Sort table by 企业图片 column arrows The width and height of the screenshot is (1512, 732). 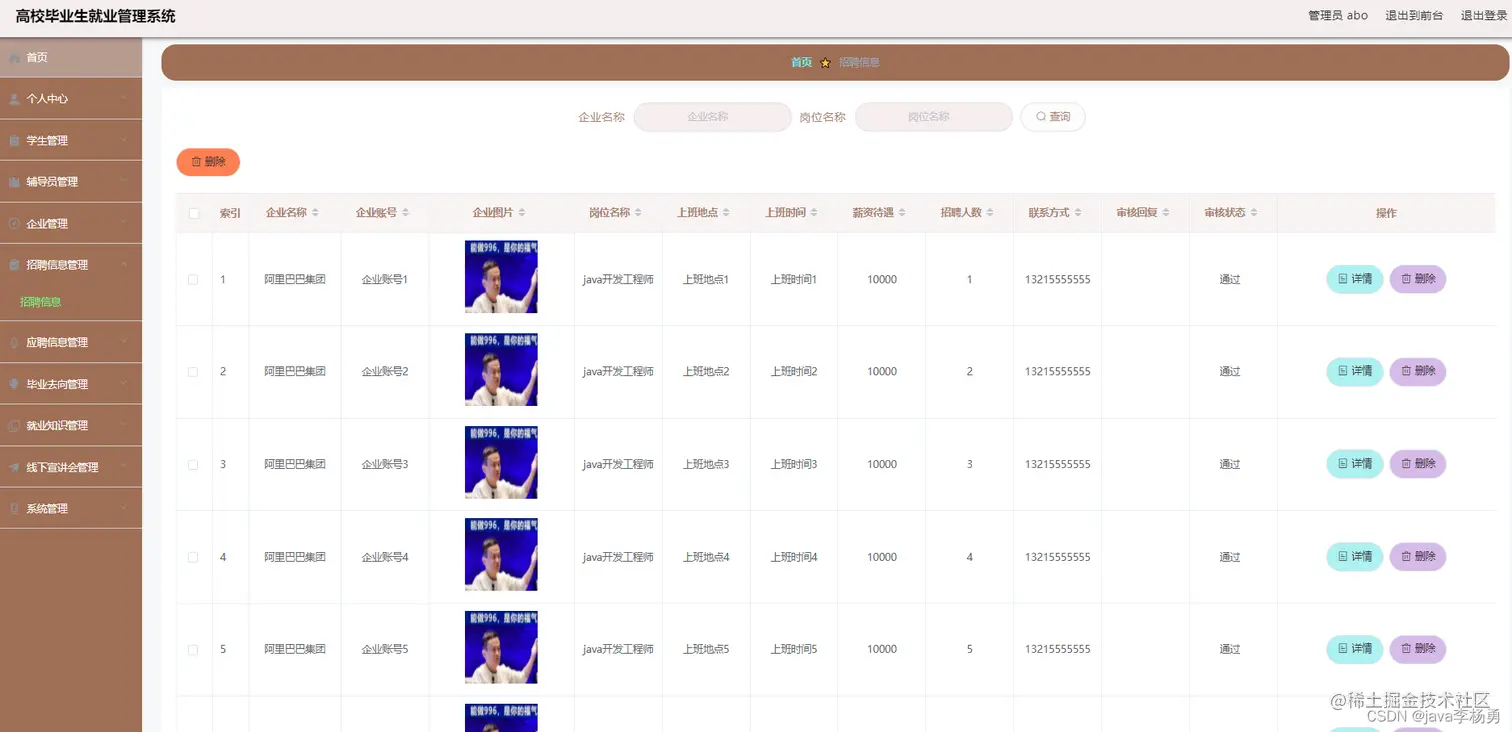click(522, 213)
